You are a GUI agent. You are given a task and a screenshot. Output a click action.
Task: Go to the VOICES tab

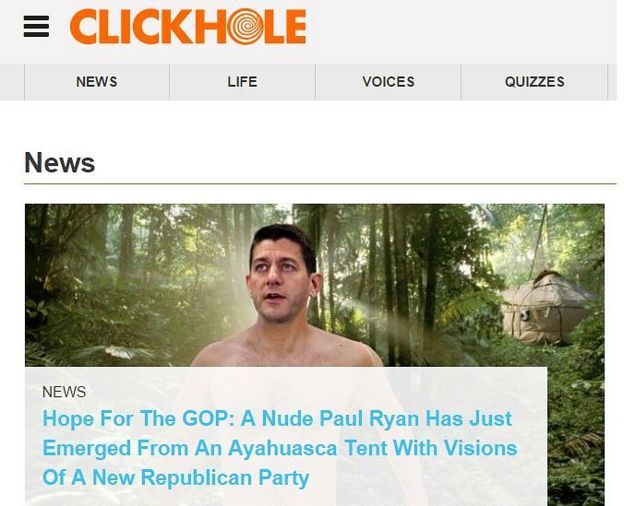point(388,82)
